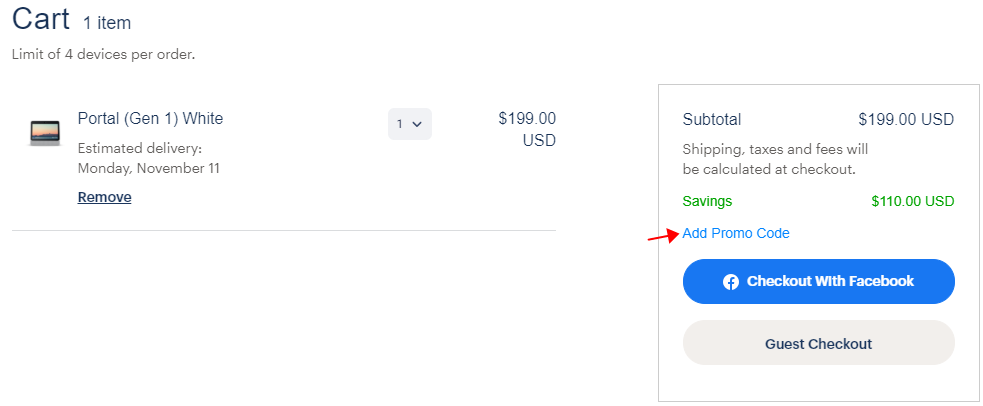
Task: Click the Cart page heading
Action: pos(41,19)
